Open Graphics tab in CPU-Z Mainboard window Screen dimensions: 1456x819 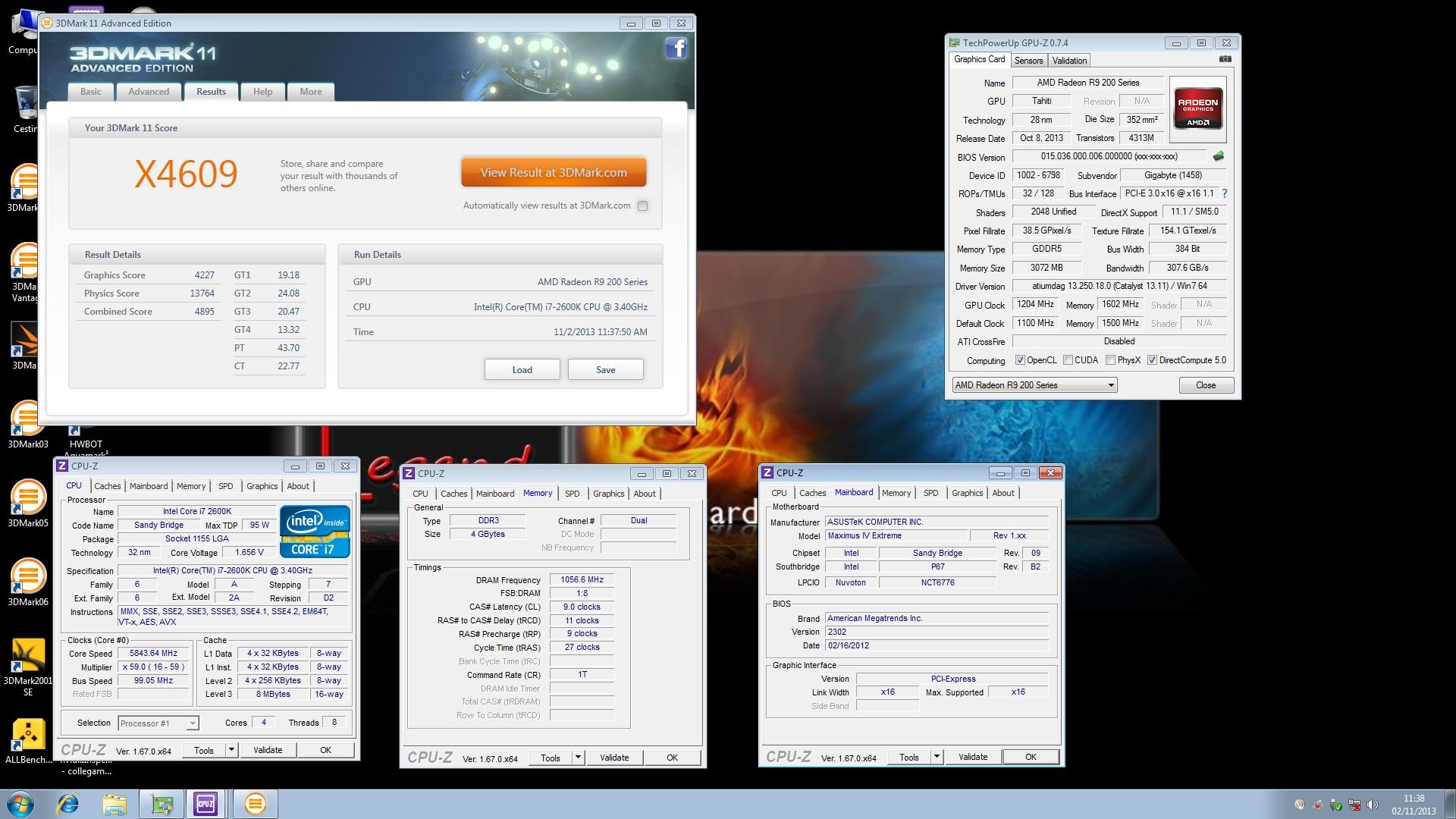click(x=967, y=493)
